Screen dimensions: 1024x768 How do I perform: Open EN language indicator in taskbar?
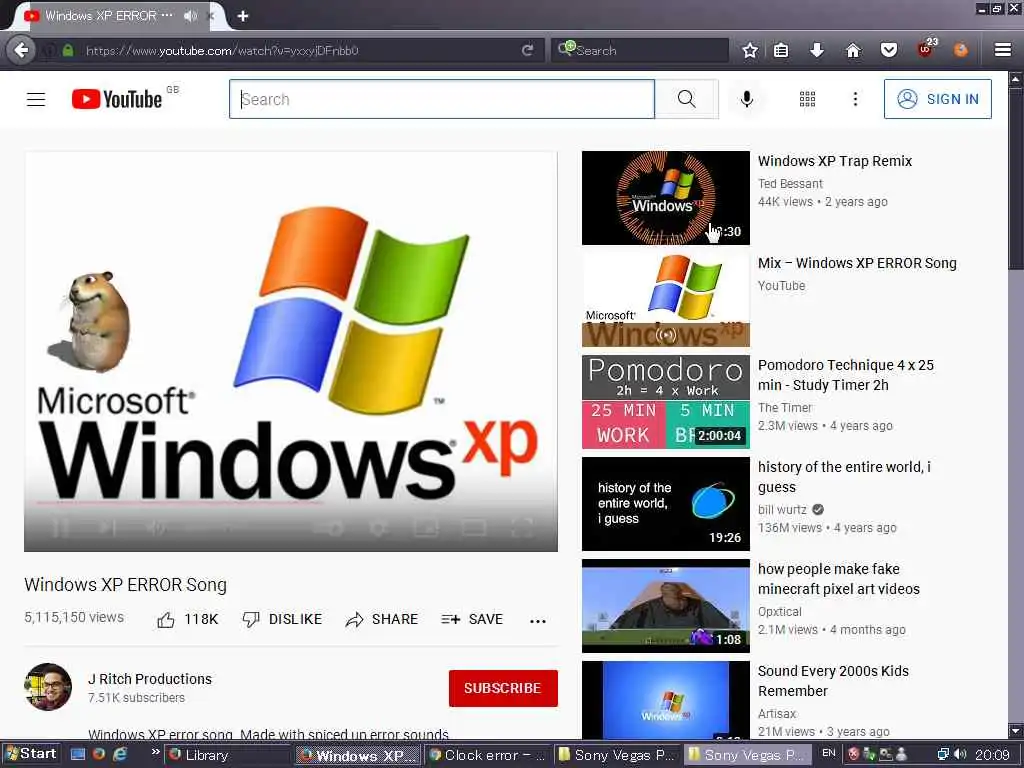point(829,753)
